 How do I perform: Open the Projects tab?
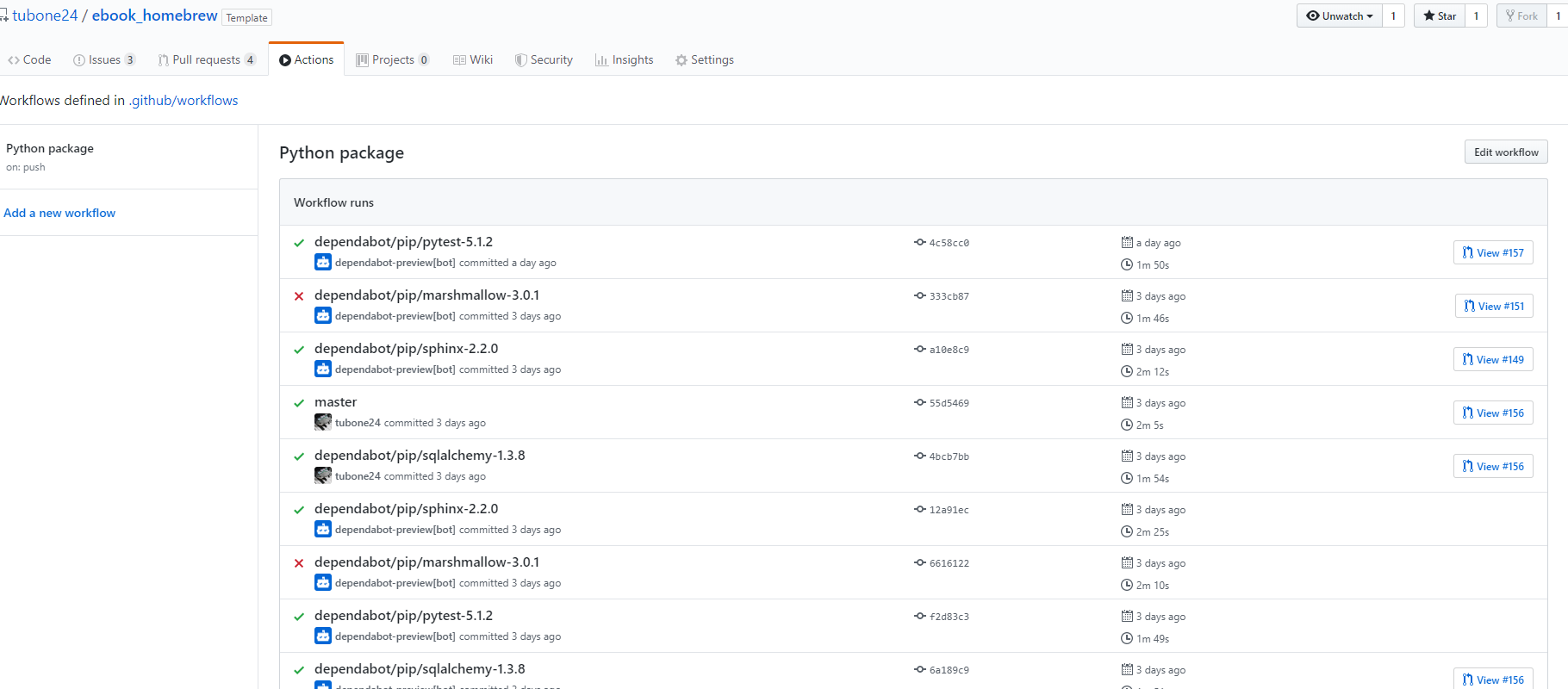(393, 59)
